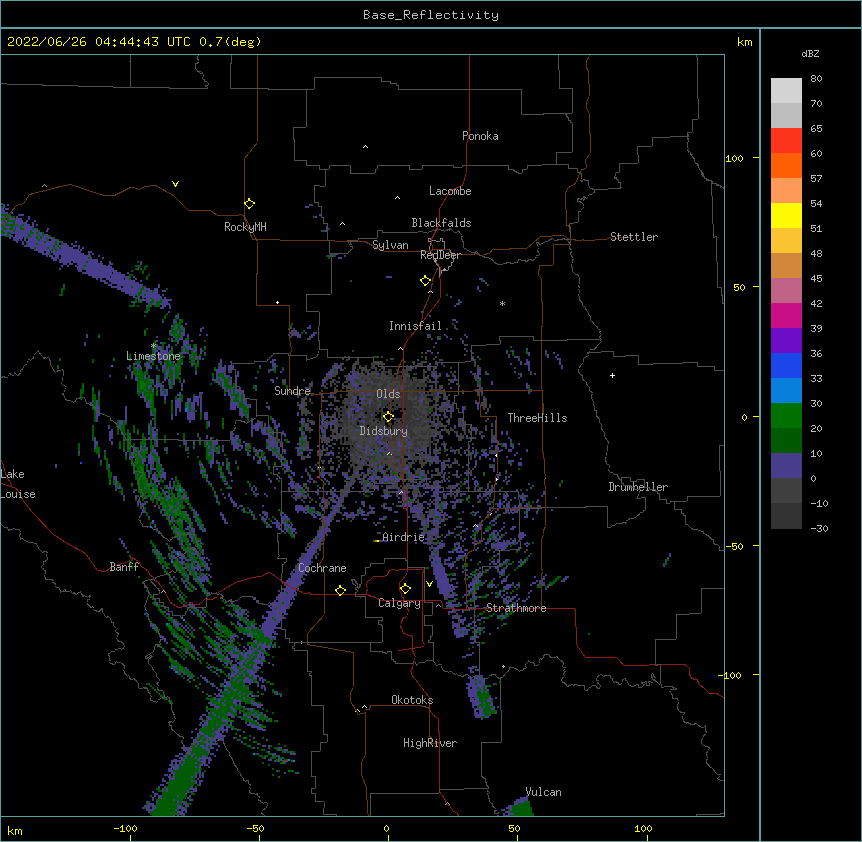Click the ThreeHills city label

point(537,418)
